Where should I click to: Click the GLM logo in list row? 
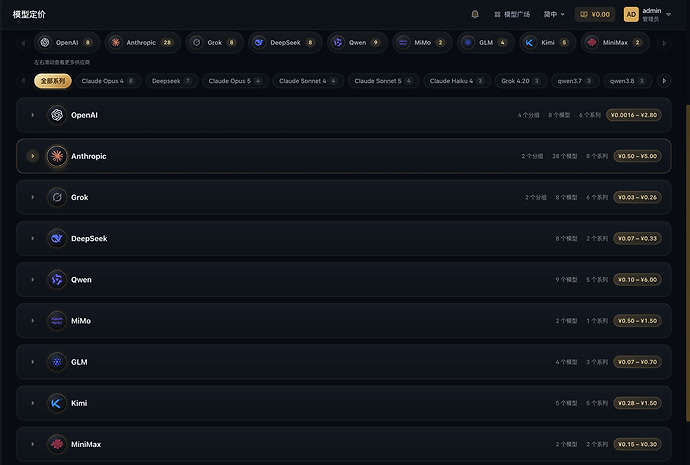pos(57,362)
